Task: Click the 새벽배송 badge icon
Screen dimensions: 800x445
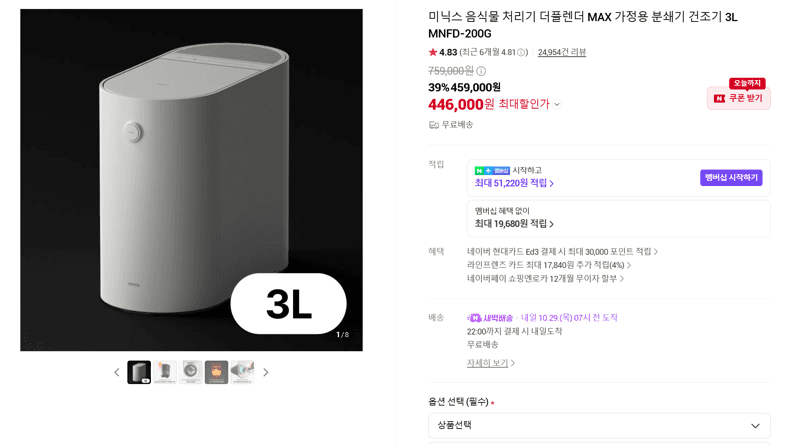Action: (474, 318)
